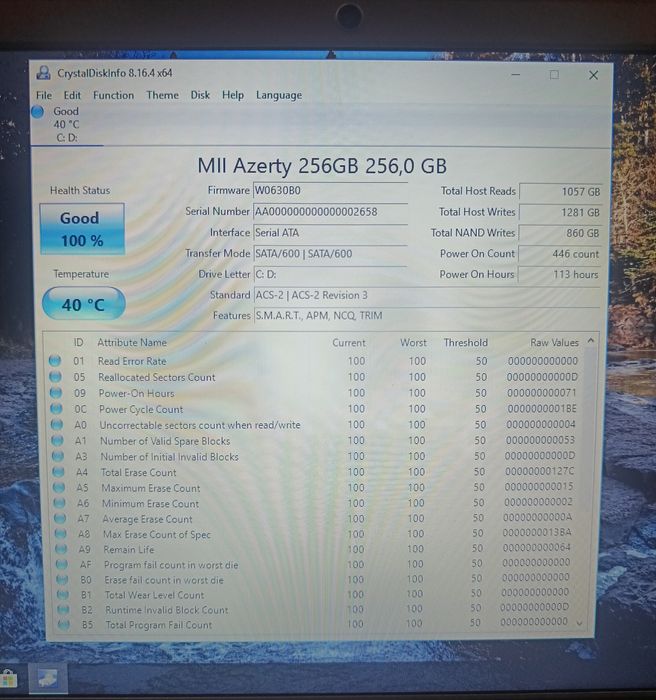Click the Features S.M.A.R.T. field

pyautogui.click(x=426, y=316)
